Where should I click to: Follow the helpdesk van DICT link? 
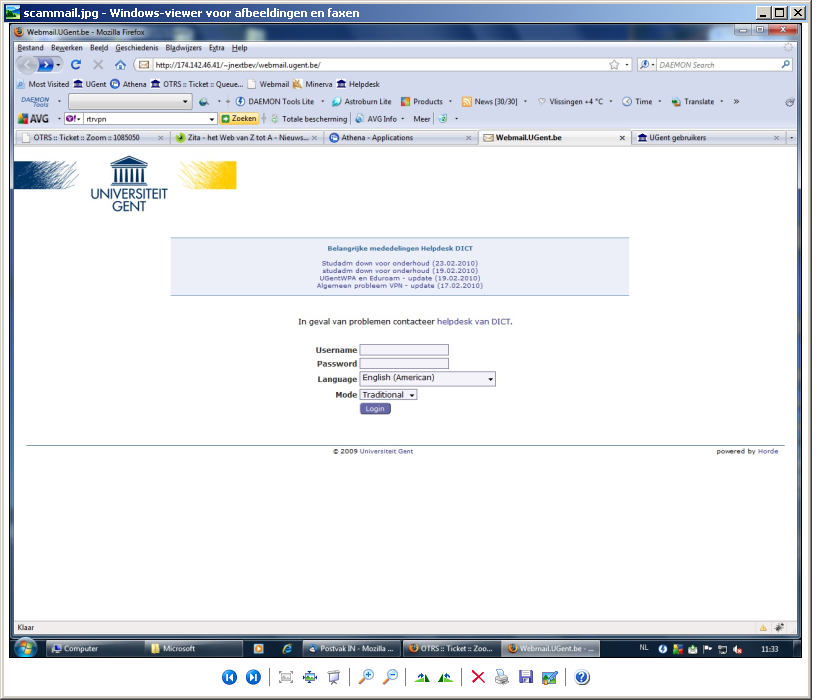pyautogui.click(x=473, y=322)
